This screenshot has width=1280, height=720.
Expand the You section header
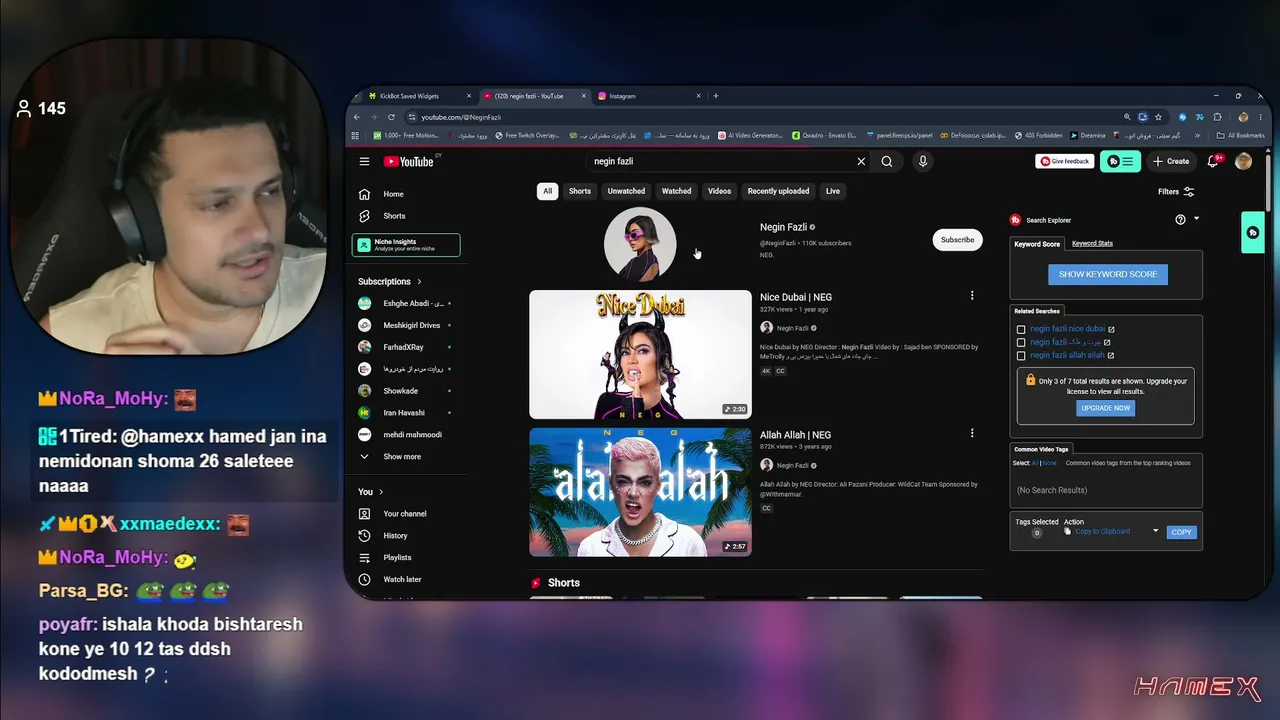371,492
